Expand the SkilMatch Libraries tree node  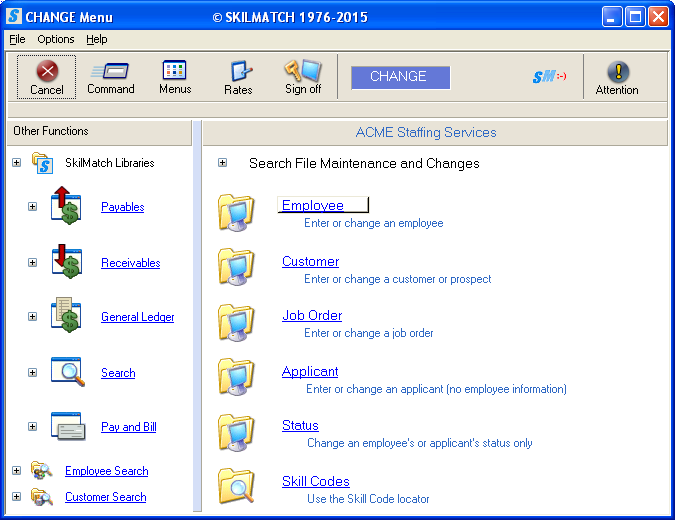[16, 163]
